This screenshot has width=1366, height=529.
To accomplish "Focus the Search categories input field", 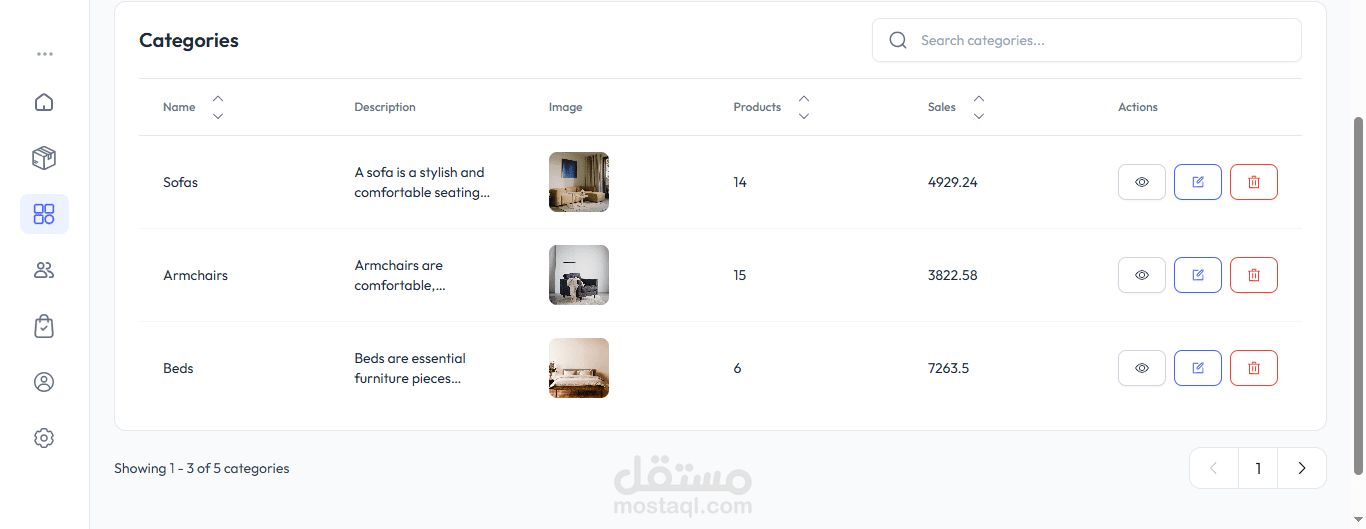I will (x=1087, y=40).
